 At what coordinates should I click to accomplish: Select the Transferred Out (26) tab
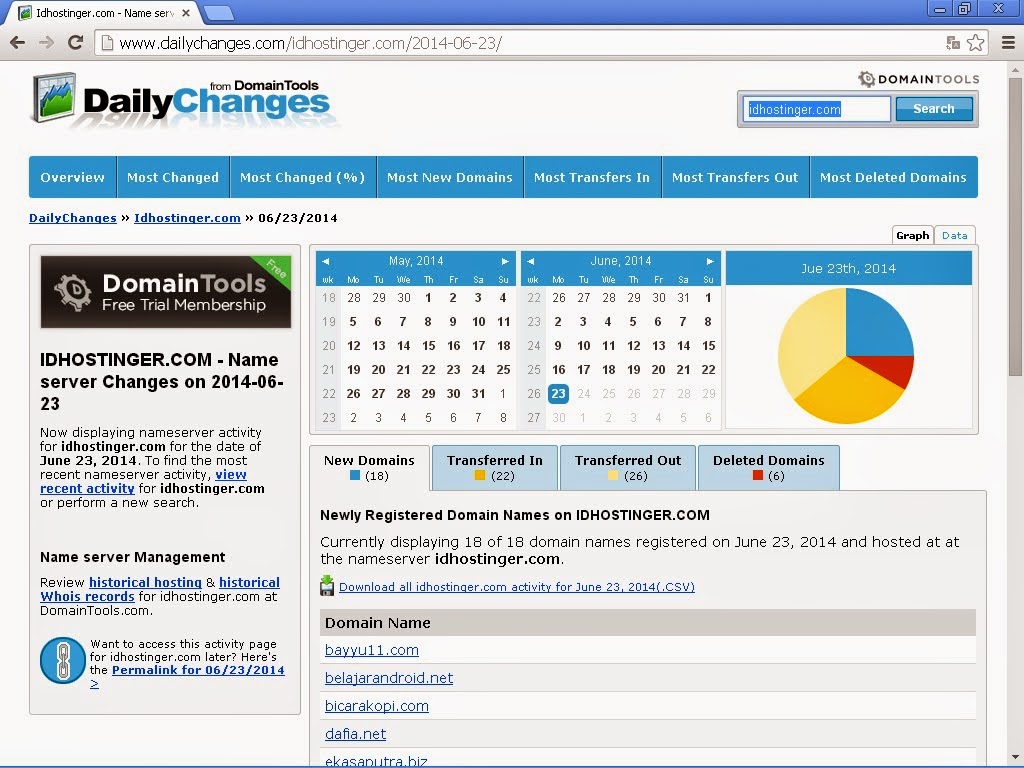point(628,468)
